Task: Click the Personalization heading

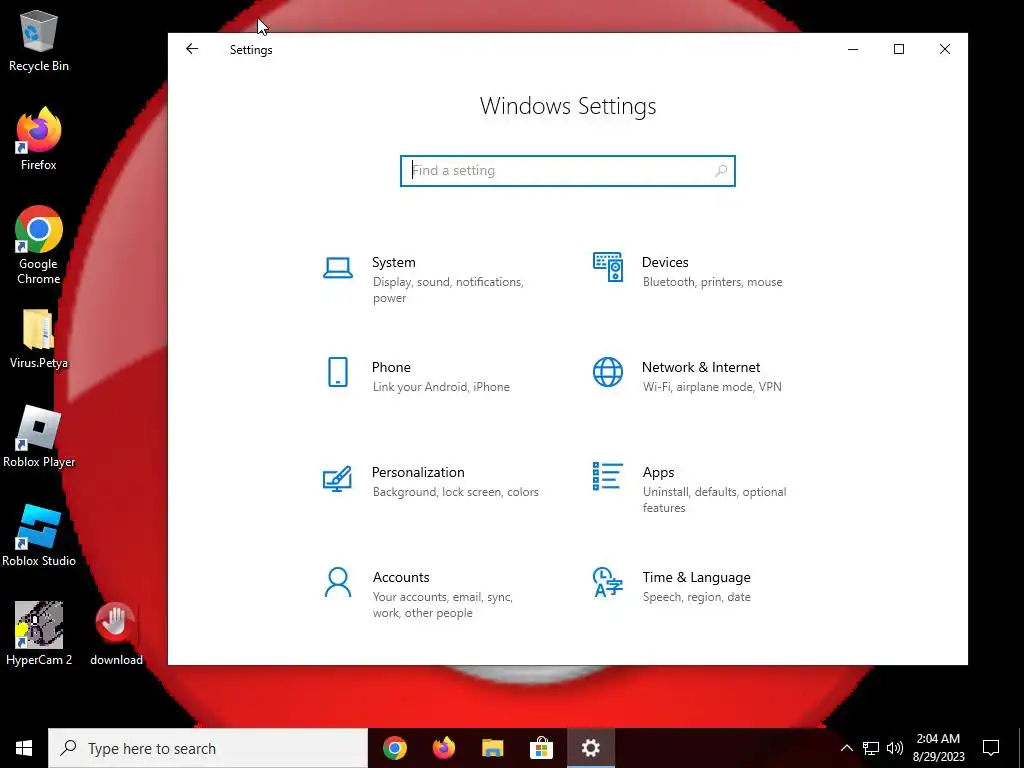Action: (418, 472)
